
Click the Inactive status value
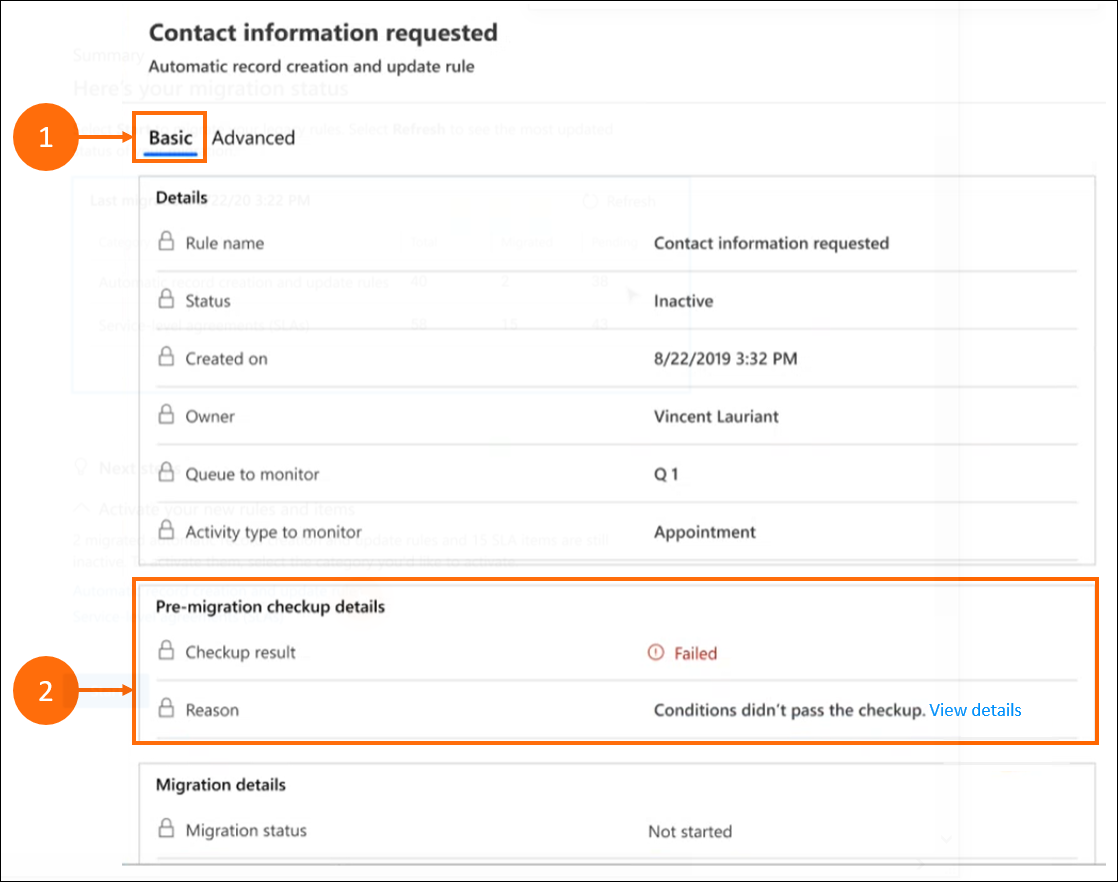(x=683, y=301)
